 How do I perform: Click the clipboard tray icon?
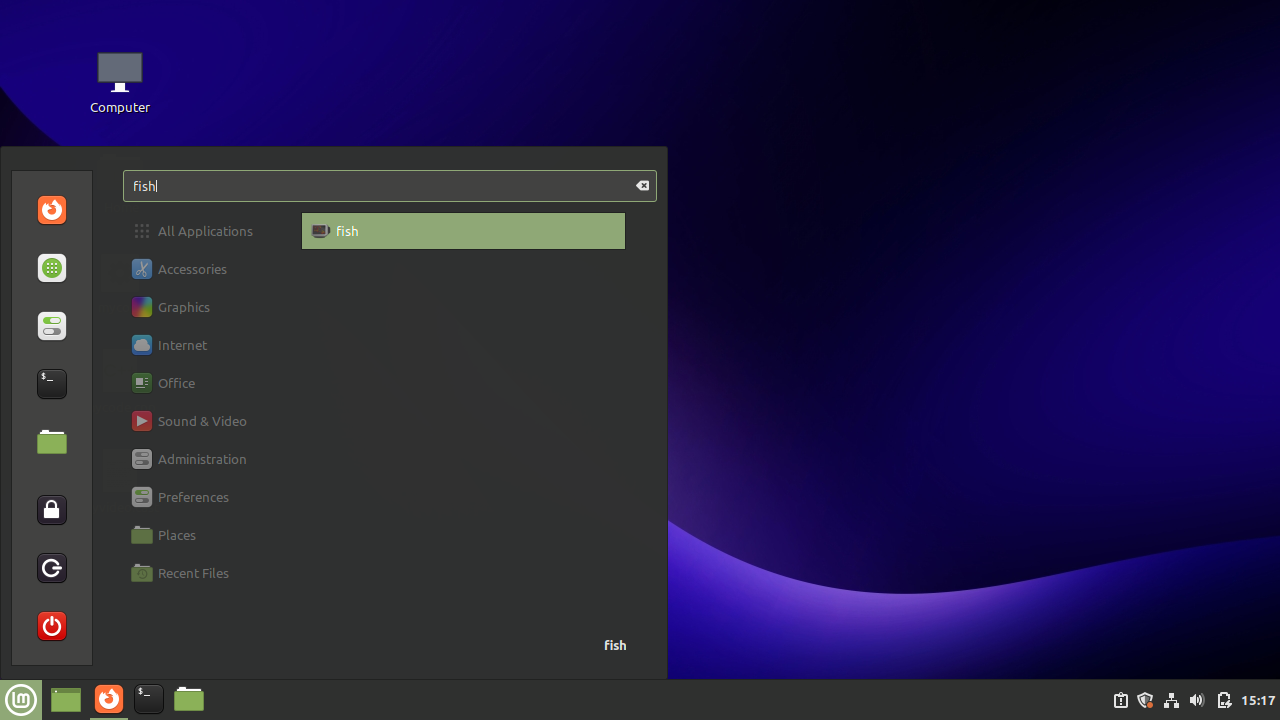pos(1121,700)
